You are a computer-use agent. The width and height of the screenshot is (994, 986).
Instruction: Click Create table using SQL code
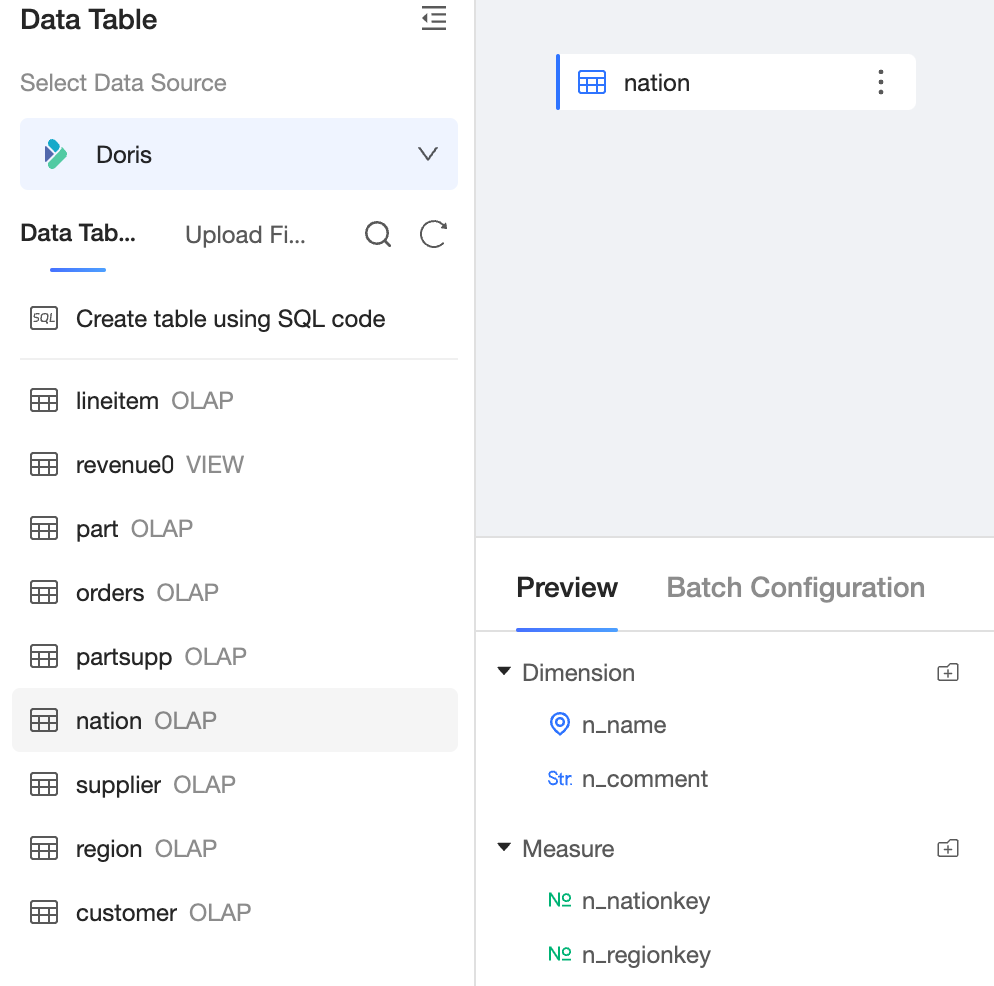click(230, 319)
